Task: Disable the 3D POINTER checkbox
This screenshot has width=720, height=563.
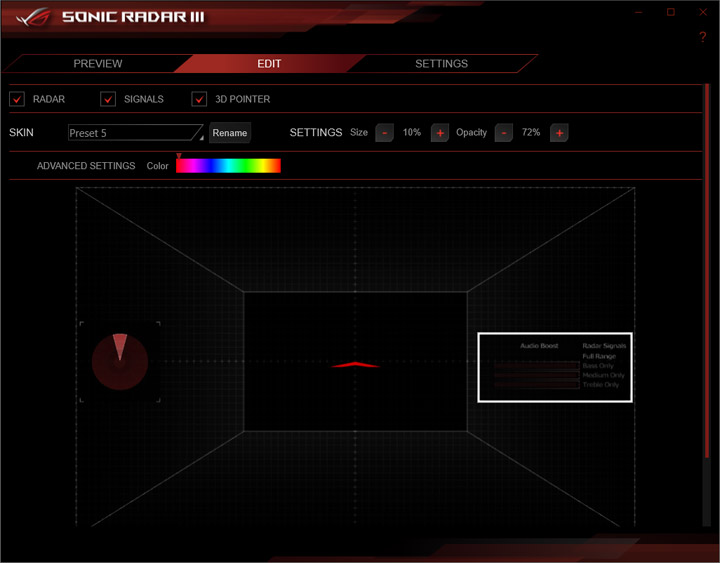Action: point(199,99)
